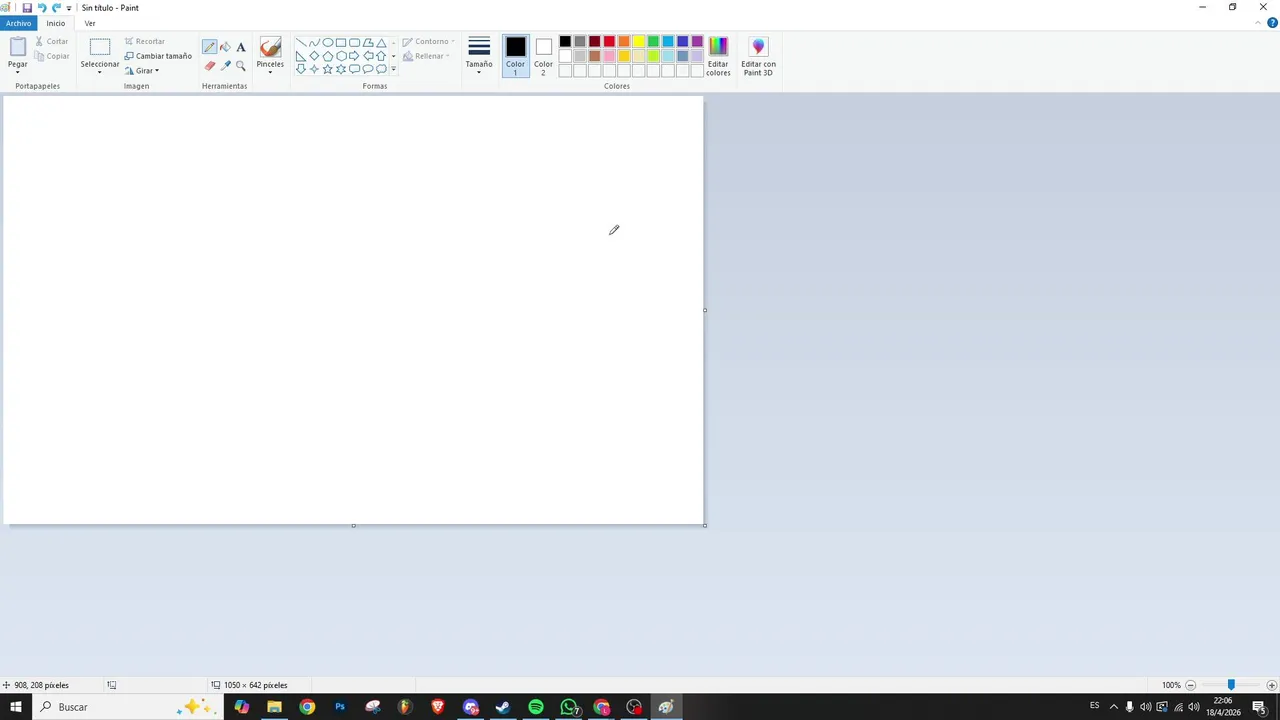Choose the Right arrow shape
The width and height of the screenshot is (1280, 720).
click(x=355, y=56)
